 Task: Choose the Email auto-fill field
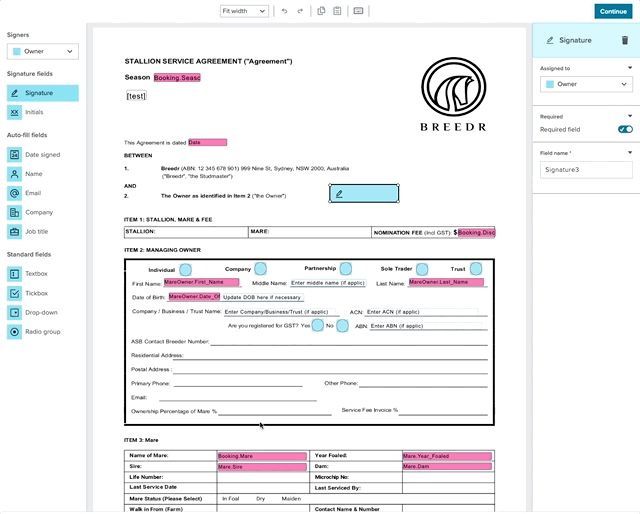pyautogui.click(x=33, y=193)
